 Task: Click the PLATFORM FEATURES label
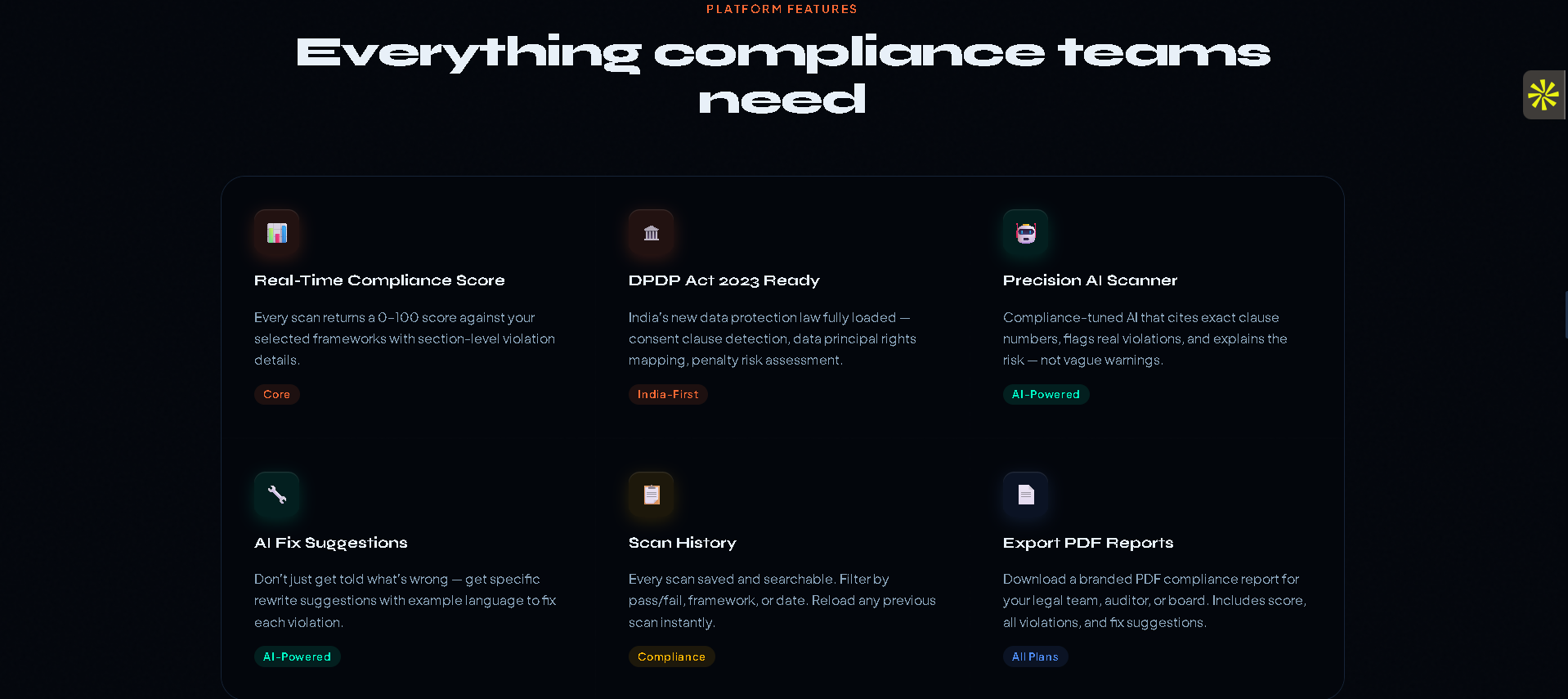pos(782,9)
